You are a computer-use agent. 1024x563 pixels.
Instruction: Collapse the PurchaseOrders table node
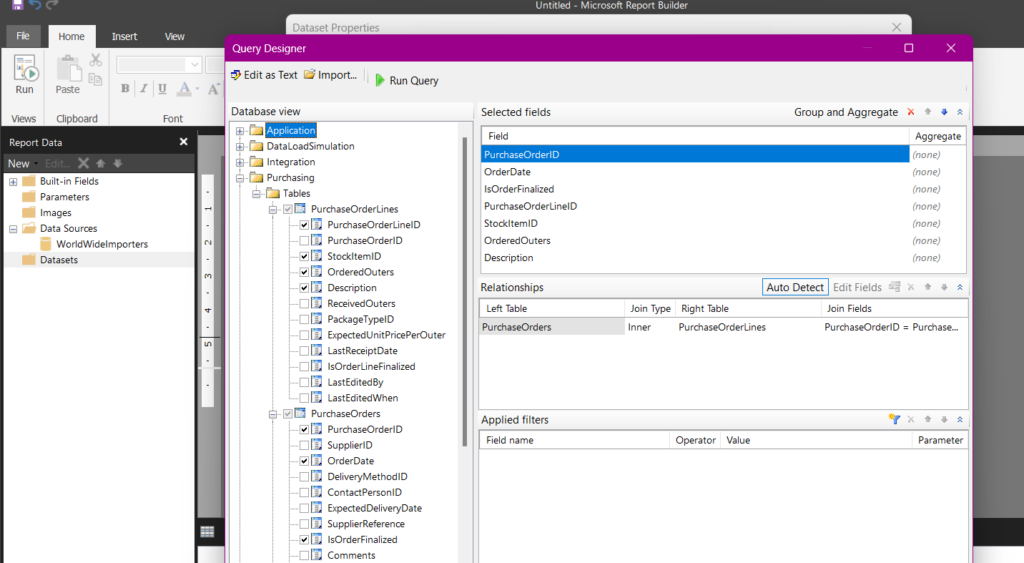273,414
